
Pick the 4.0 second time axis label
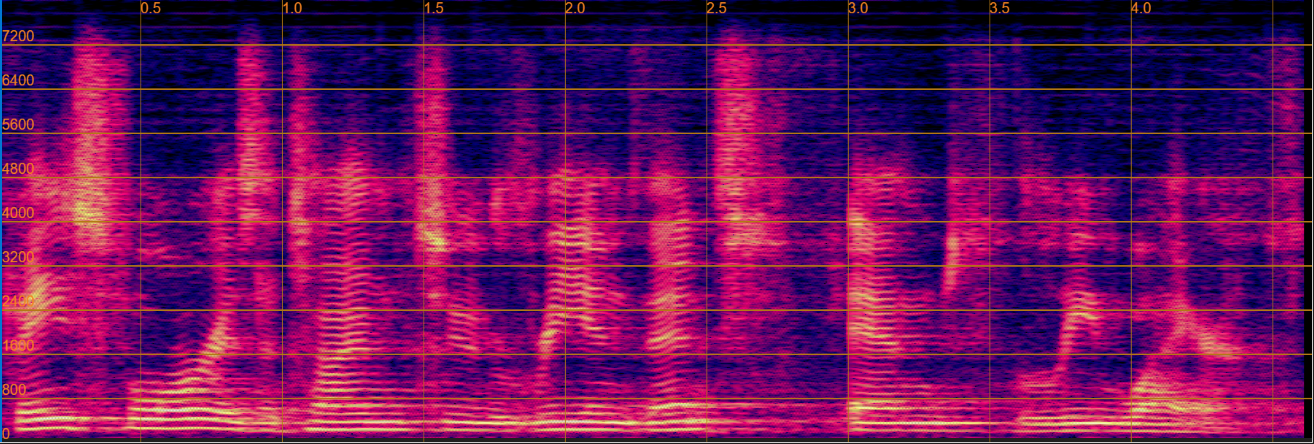pyautogui.click(x=1141, y=9)
